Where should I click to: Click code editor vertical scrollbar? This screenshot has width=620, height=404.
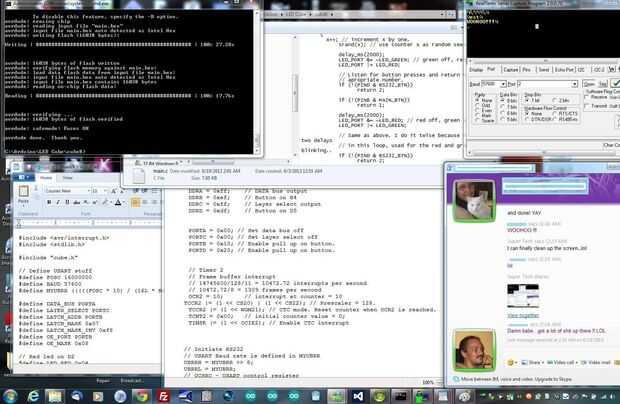click(x=295, y=93)
